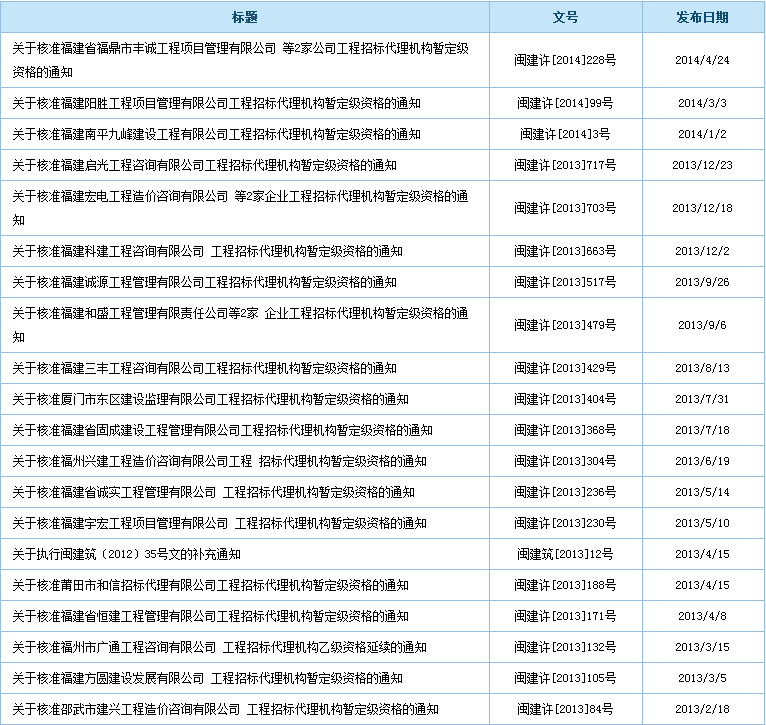
Task: Open the 闽建筑（2012）35号文 supplementary notice
Action: 126,554
